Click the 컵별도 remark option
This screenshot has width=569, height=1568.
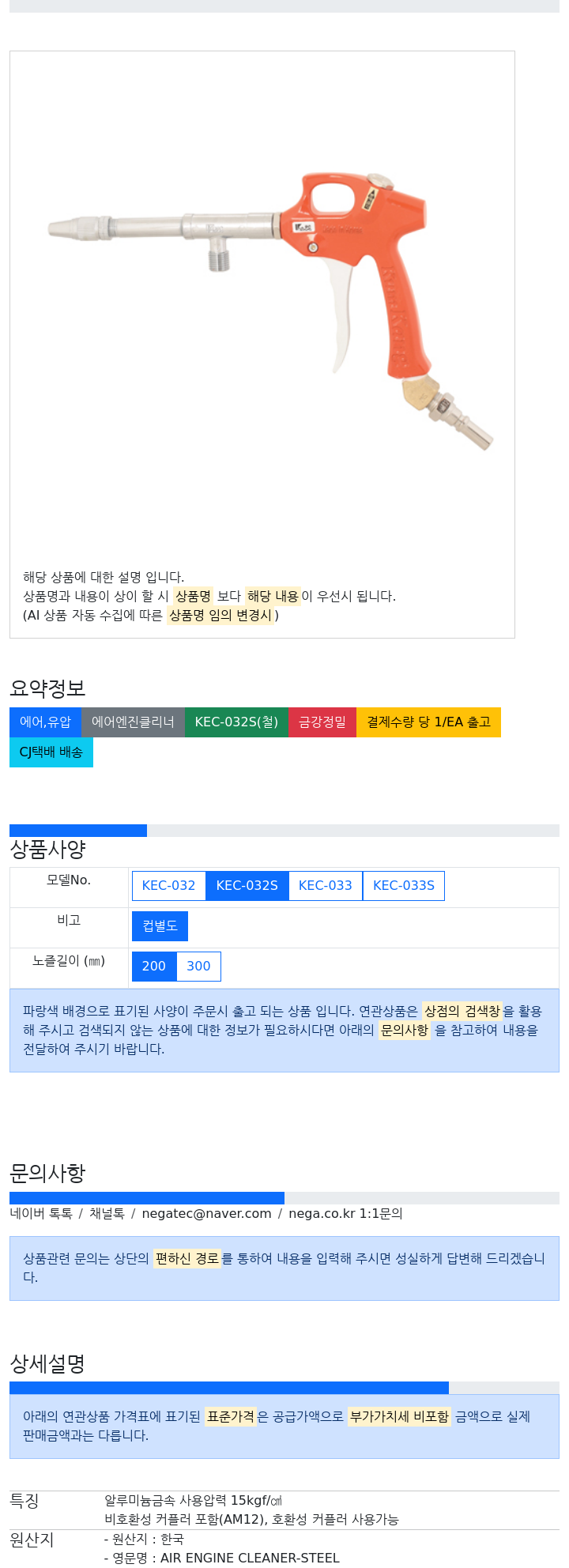click(160, 925)
